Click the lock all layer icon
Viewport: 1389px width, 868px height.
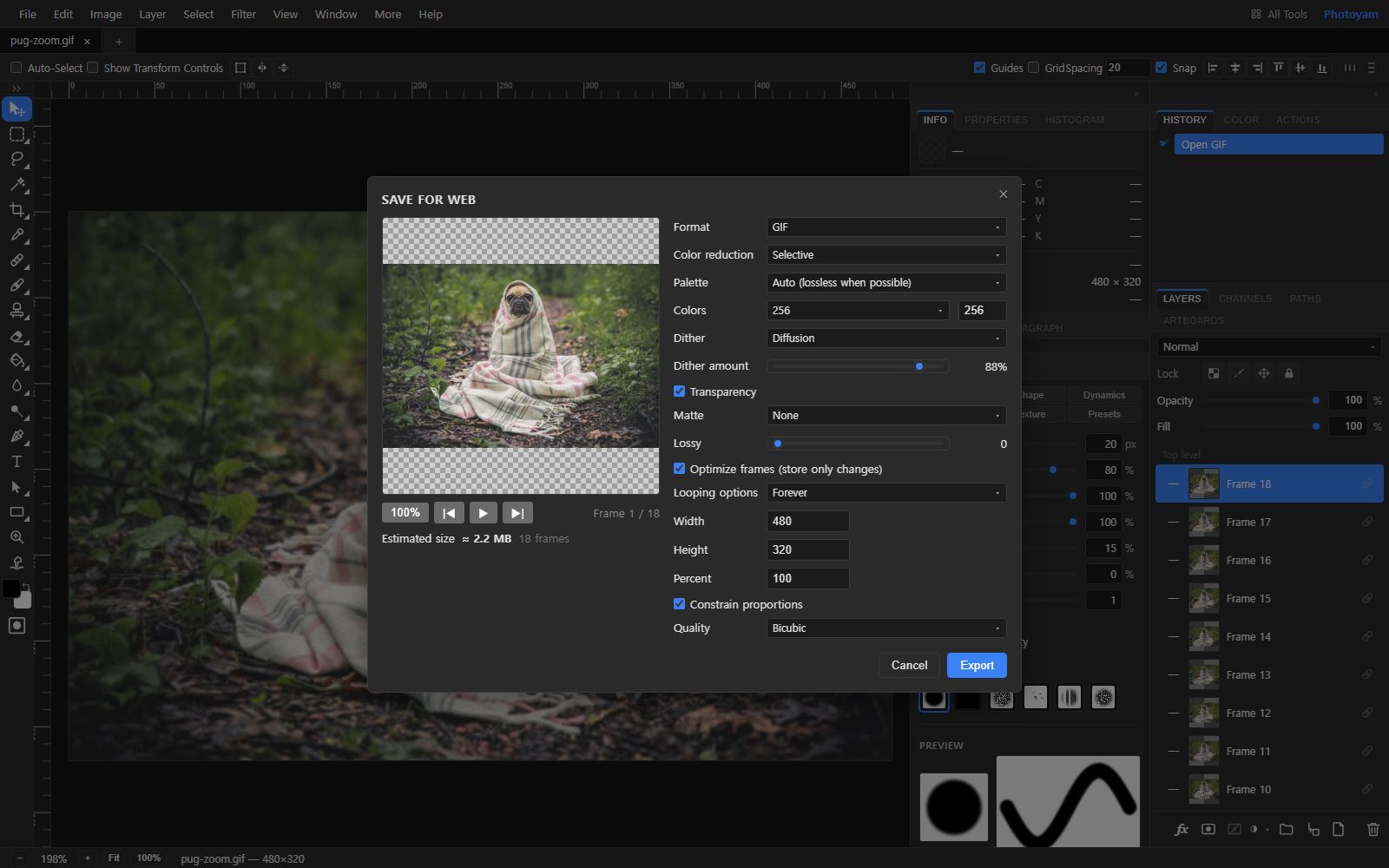[1289, 373]
